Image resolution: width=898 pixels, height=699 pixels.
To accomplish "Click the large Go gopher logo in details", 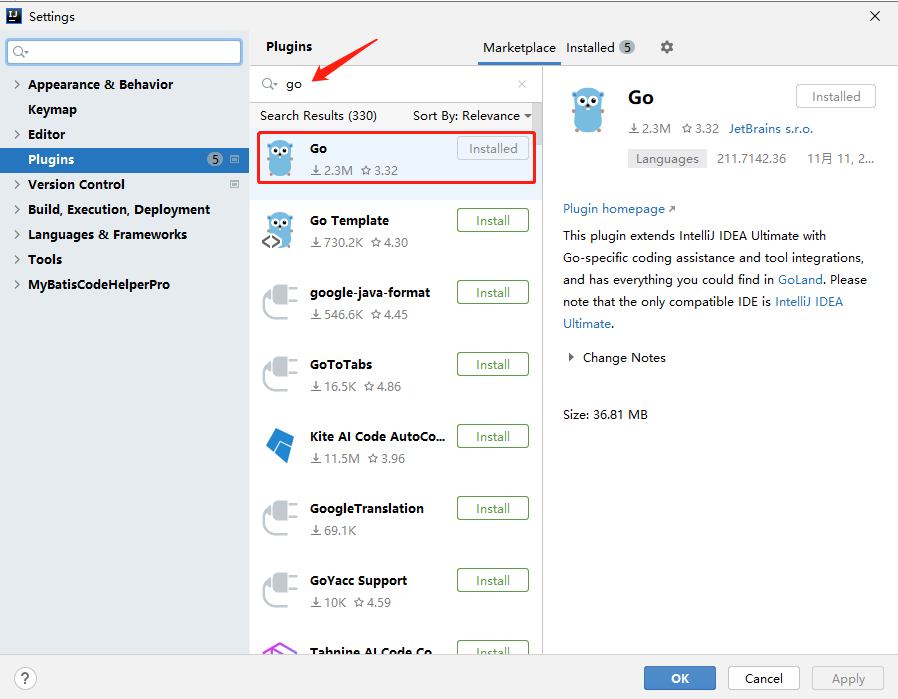I will click(588, 110).
